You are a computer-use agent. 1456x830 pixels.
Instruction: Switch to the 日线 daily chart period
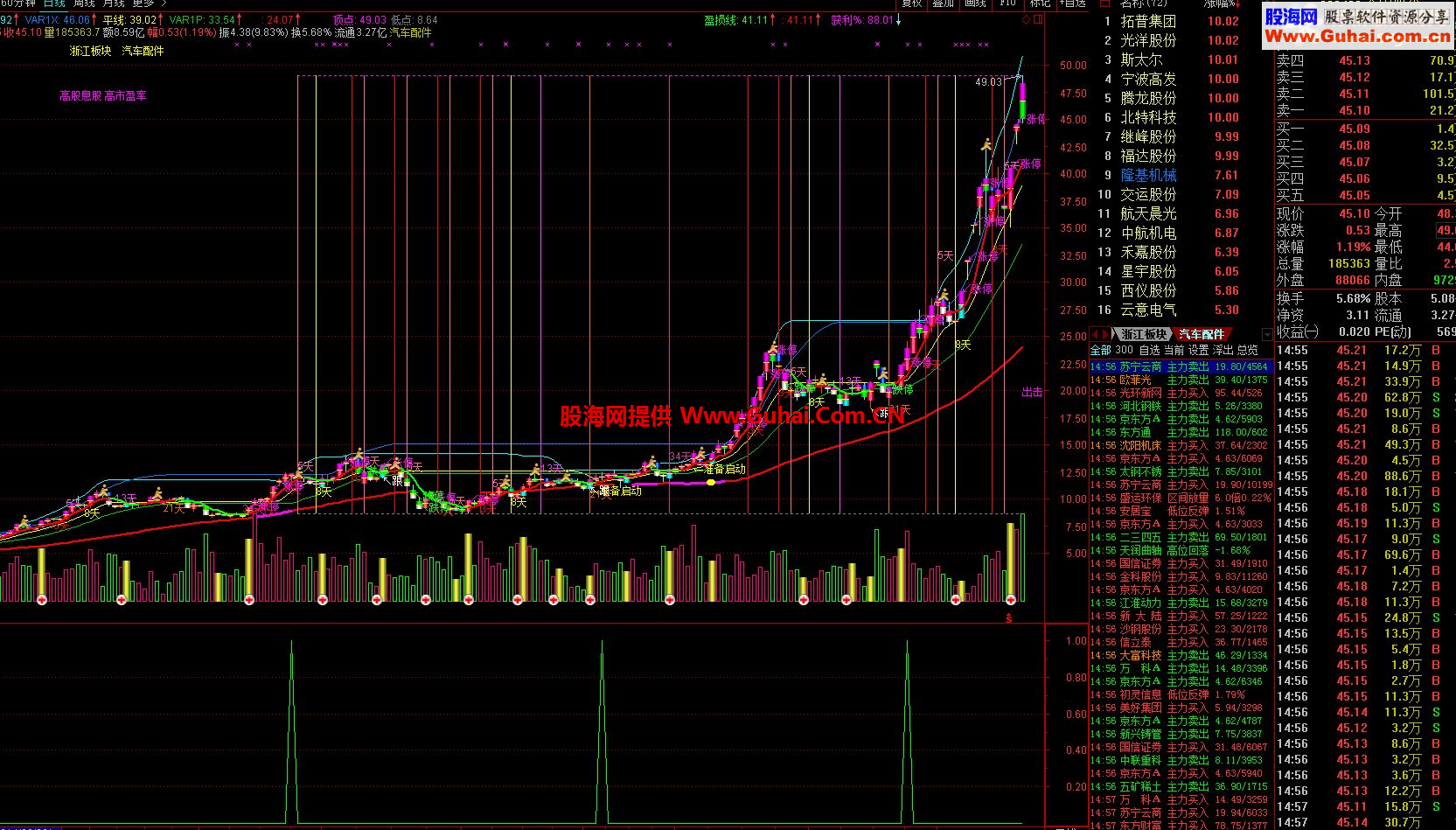pos(54,3)
